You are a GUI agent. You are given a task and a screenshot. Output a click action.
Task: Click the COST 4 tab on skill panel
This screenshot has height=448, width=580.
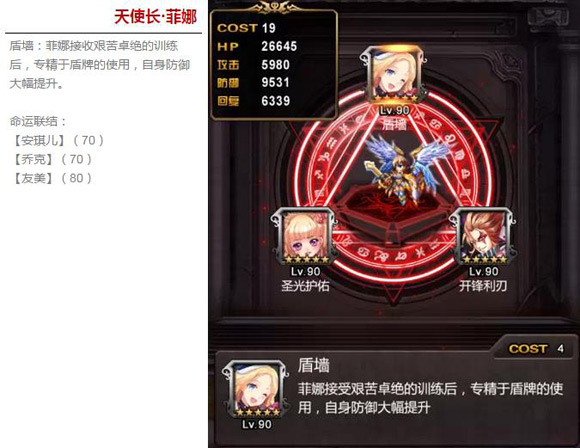tap(536, 348)
